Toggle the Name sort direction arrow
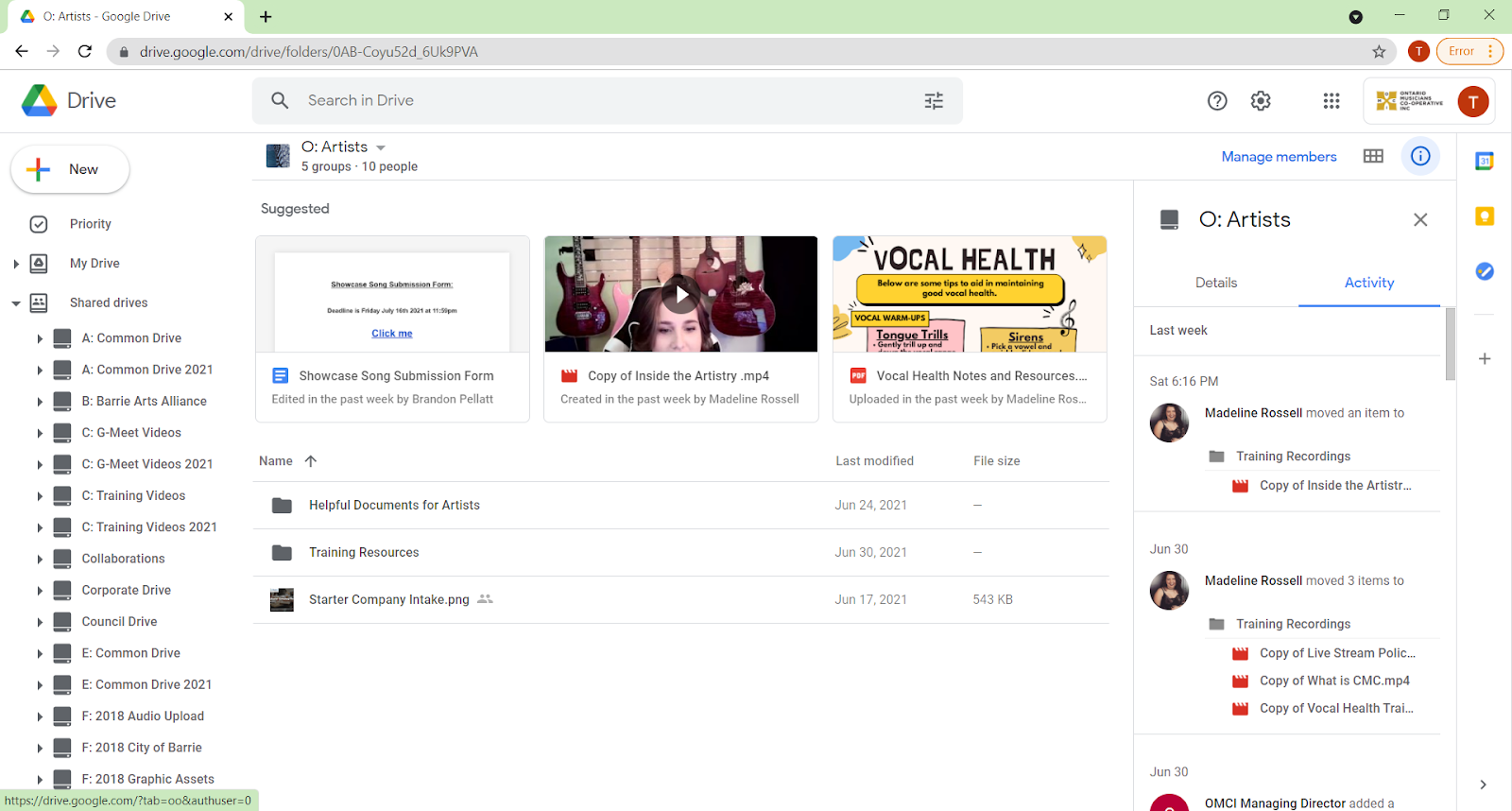 [x=311, y=461]
